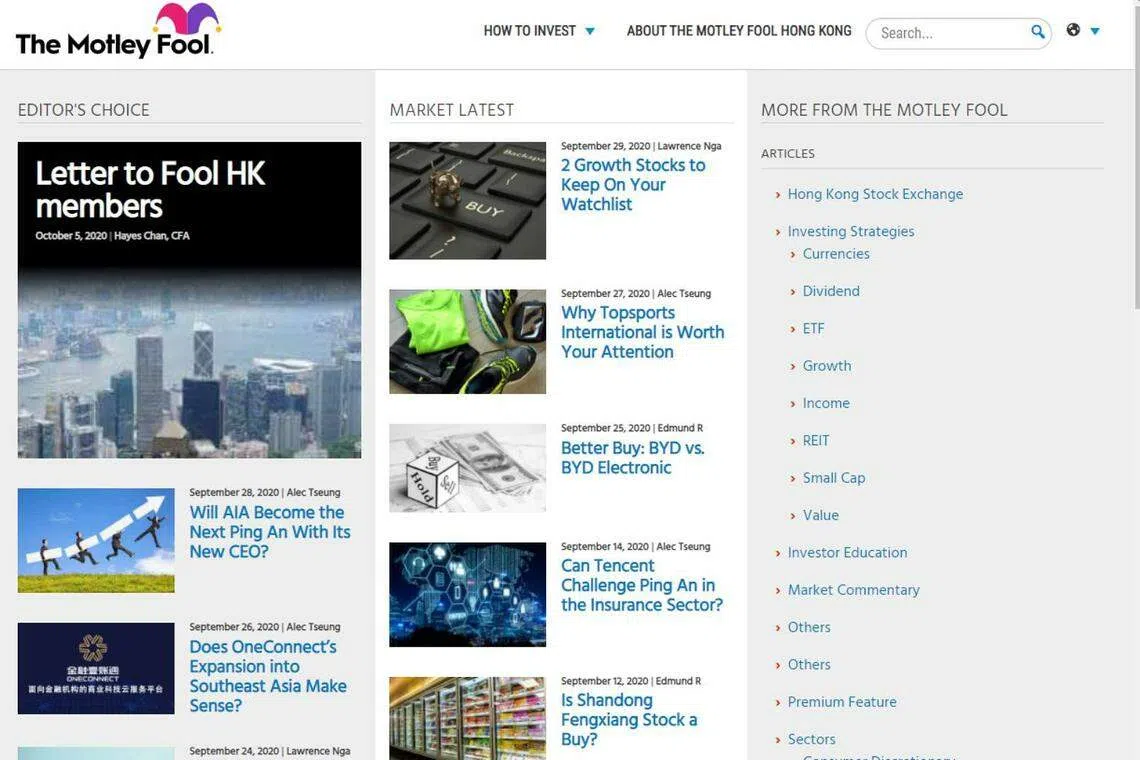Visit the Hong Kong Stock Exchange section
The image size is (1140, 760).
click(x=875, y=193)
